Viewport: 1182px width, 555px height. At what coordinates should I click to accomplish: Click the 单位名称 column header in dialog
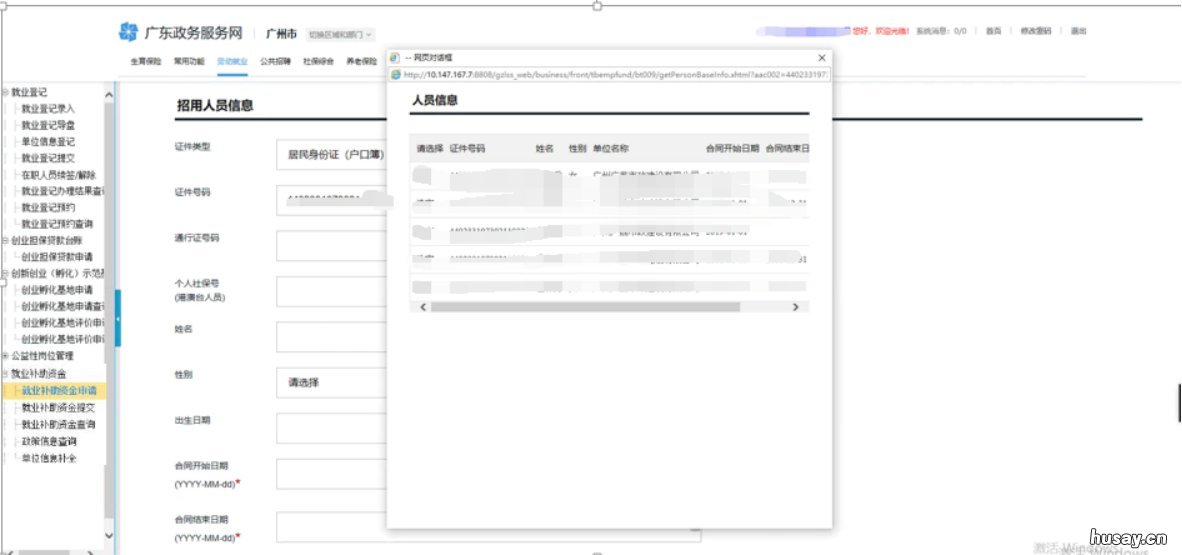pyautogui.click(x=611, y=149)
